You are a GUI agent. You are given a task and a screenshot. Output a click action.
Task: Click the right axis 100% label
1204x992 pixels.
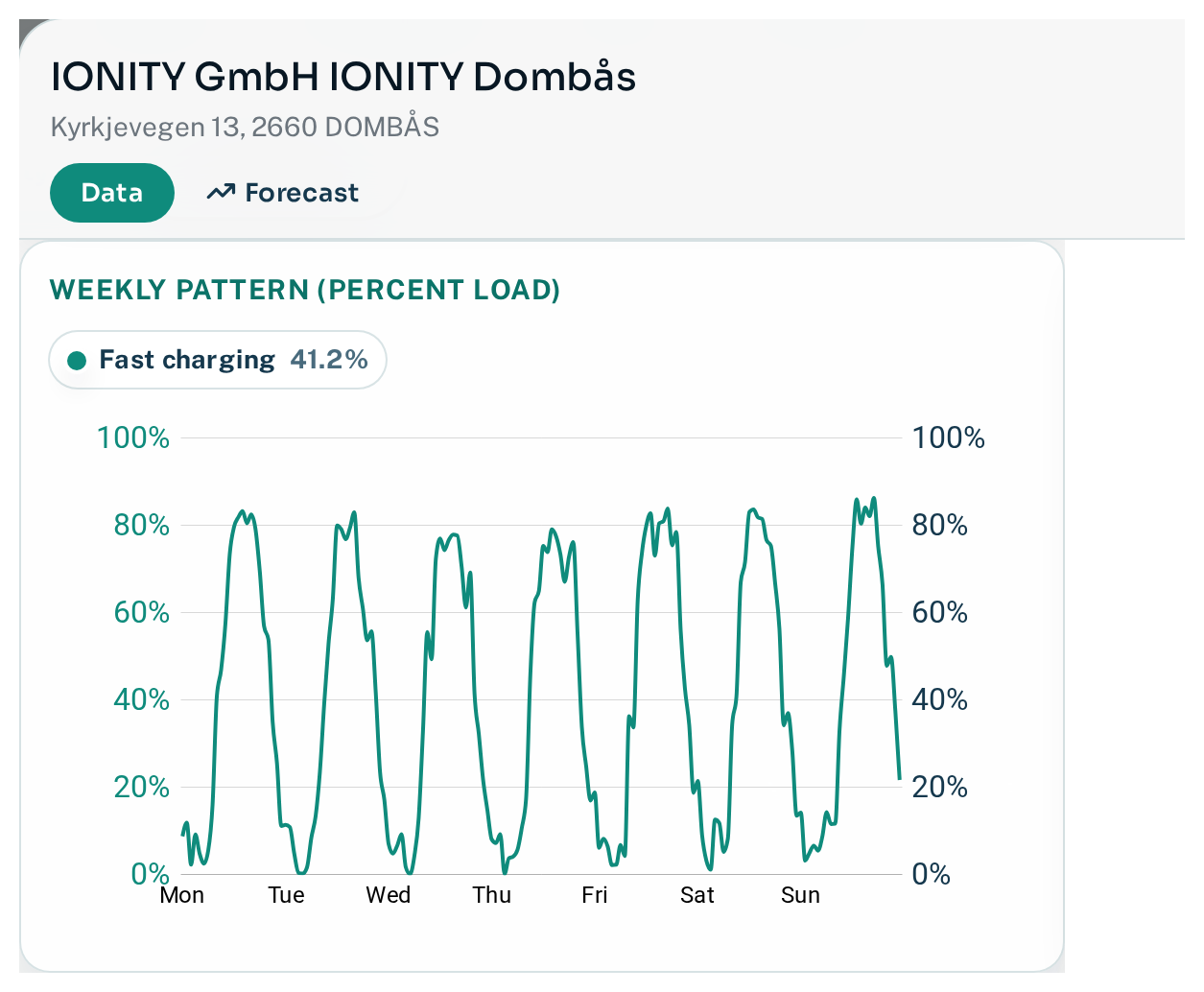(x=949, y=438)
